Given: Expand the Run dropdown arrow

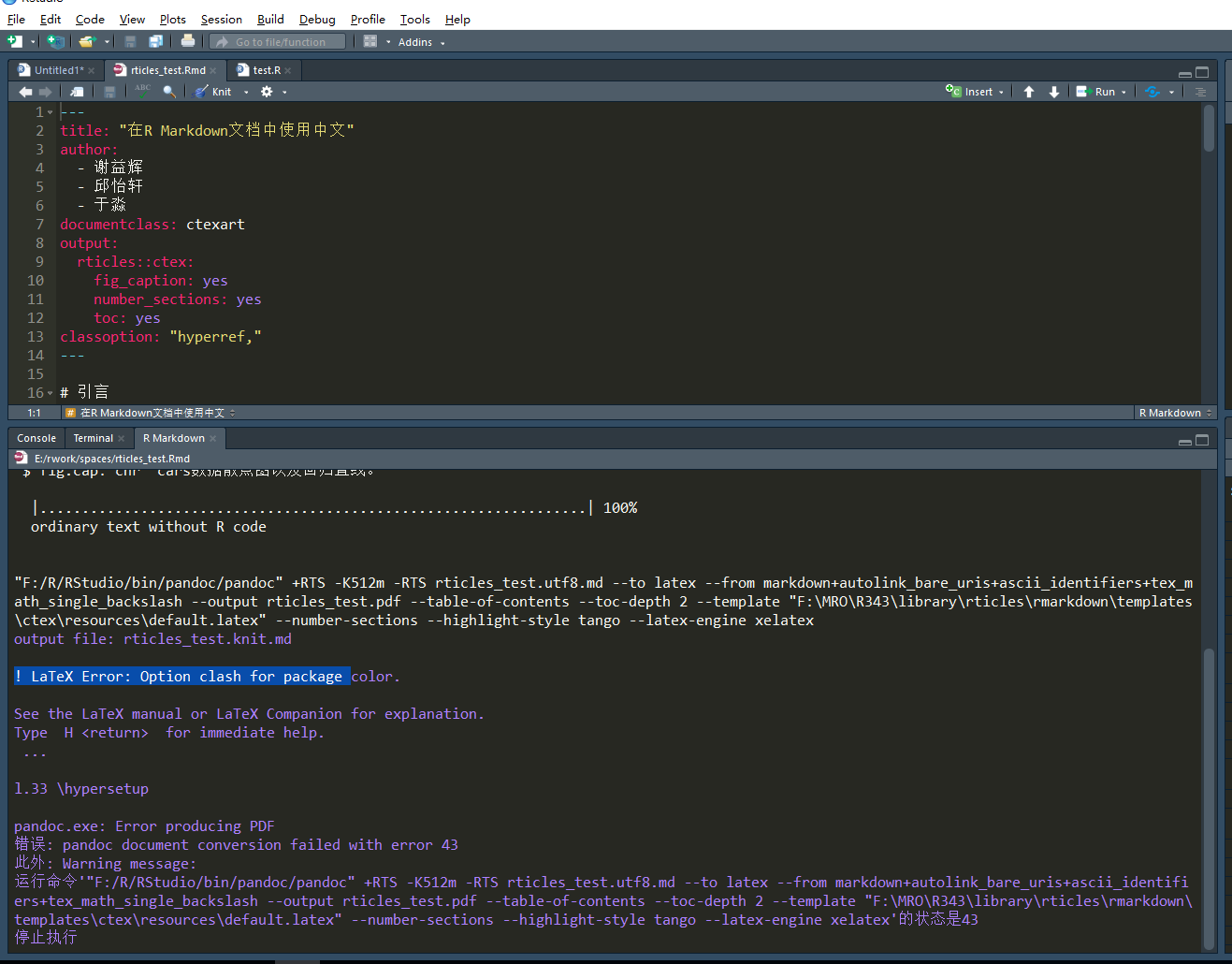Looking at the screenshot, I should click(x=1123, y=93).
